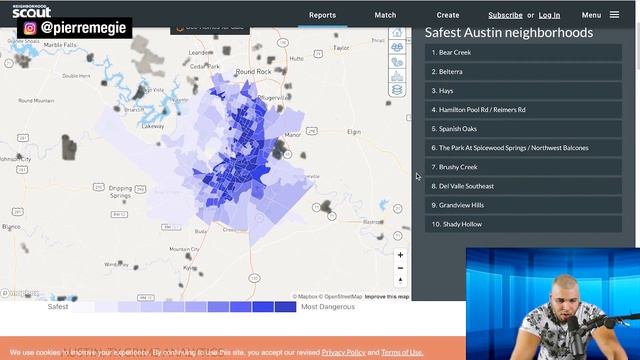Open the hamburger menu icon
Image resolution: width=640 pixels, height=360 pixels.
(614, 15)
